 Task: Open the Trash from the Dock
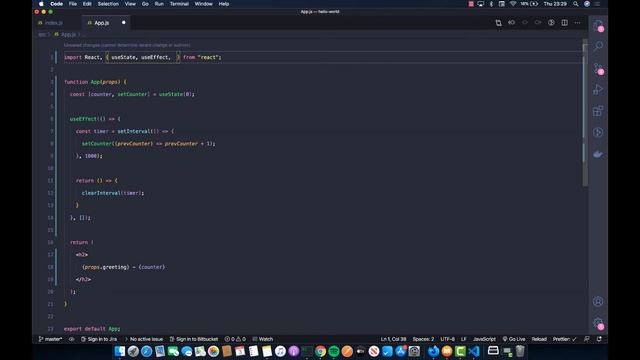(520, 351)
